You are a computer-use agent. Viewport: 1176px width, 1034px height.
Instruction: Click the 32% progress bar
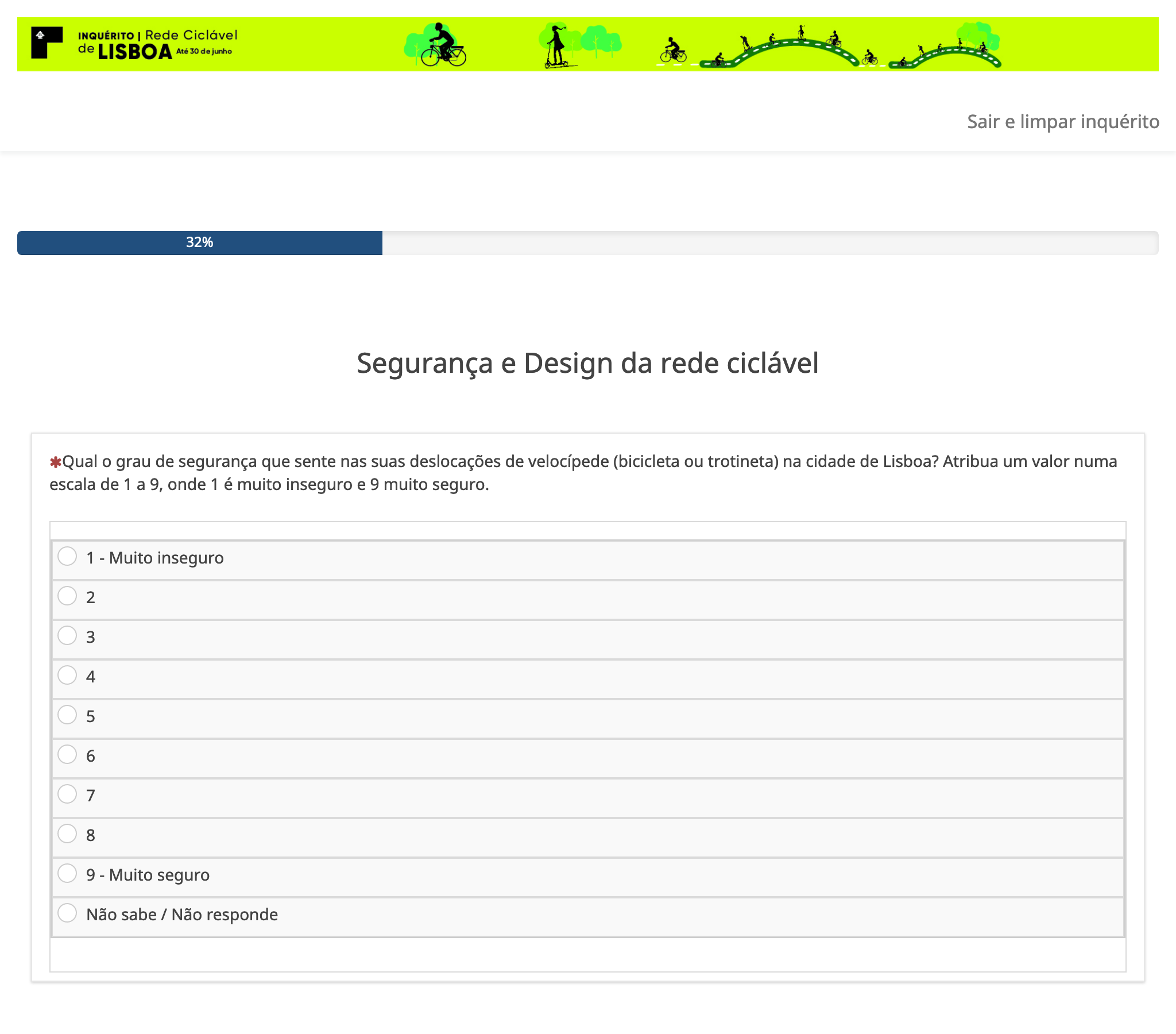587,243
